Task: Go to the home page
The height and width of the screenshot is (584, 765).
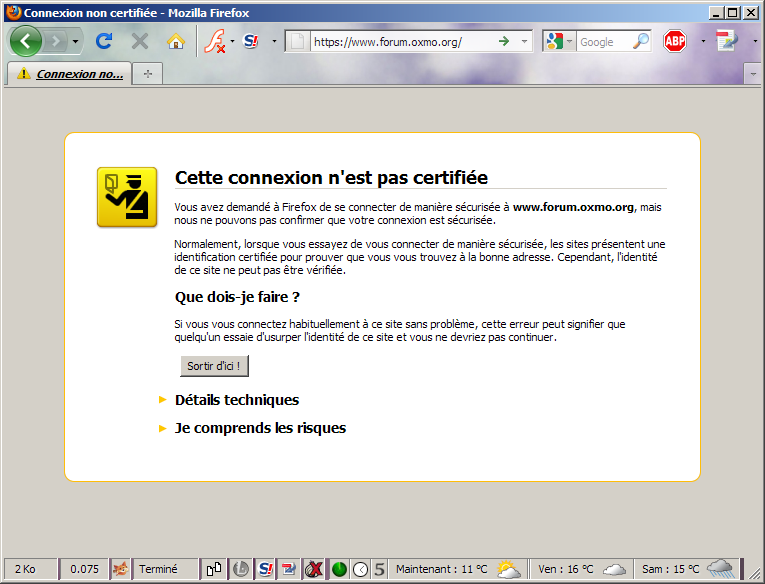Action: (176, 41)
